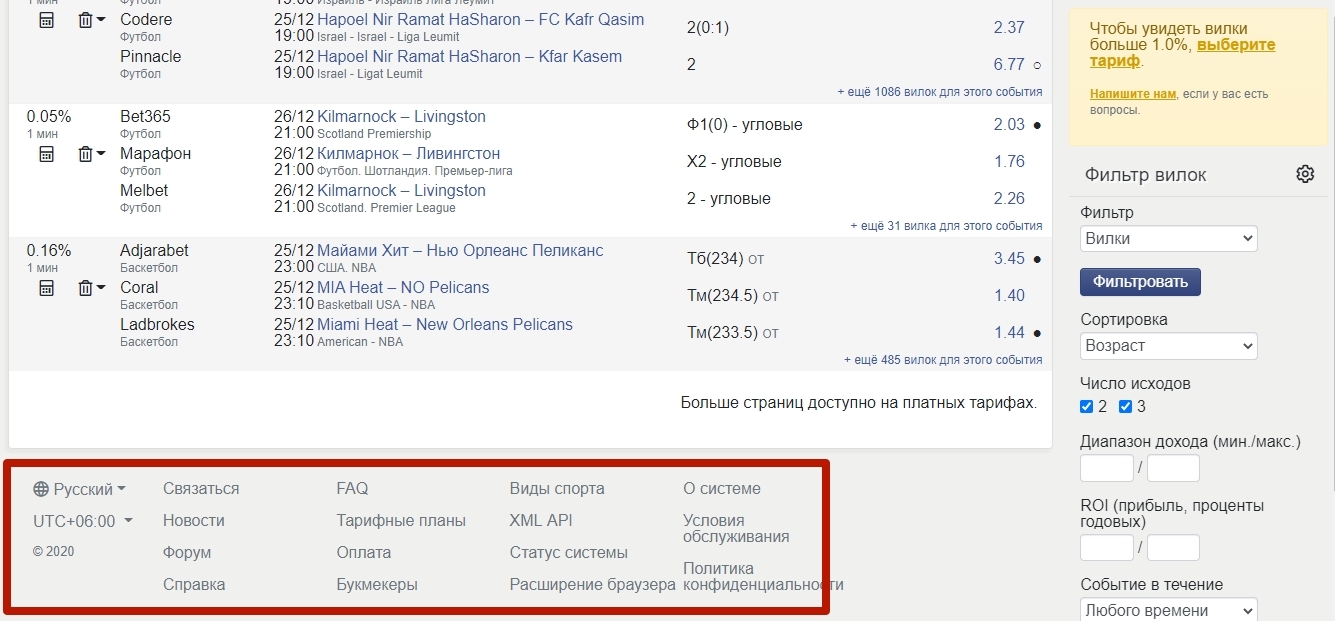1335x621 pixels.
Task: Click odds value 1.76
Action: tap(1009, 162)
